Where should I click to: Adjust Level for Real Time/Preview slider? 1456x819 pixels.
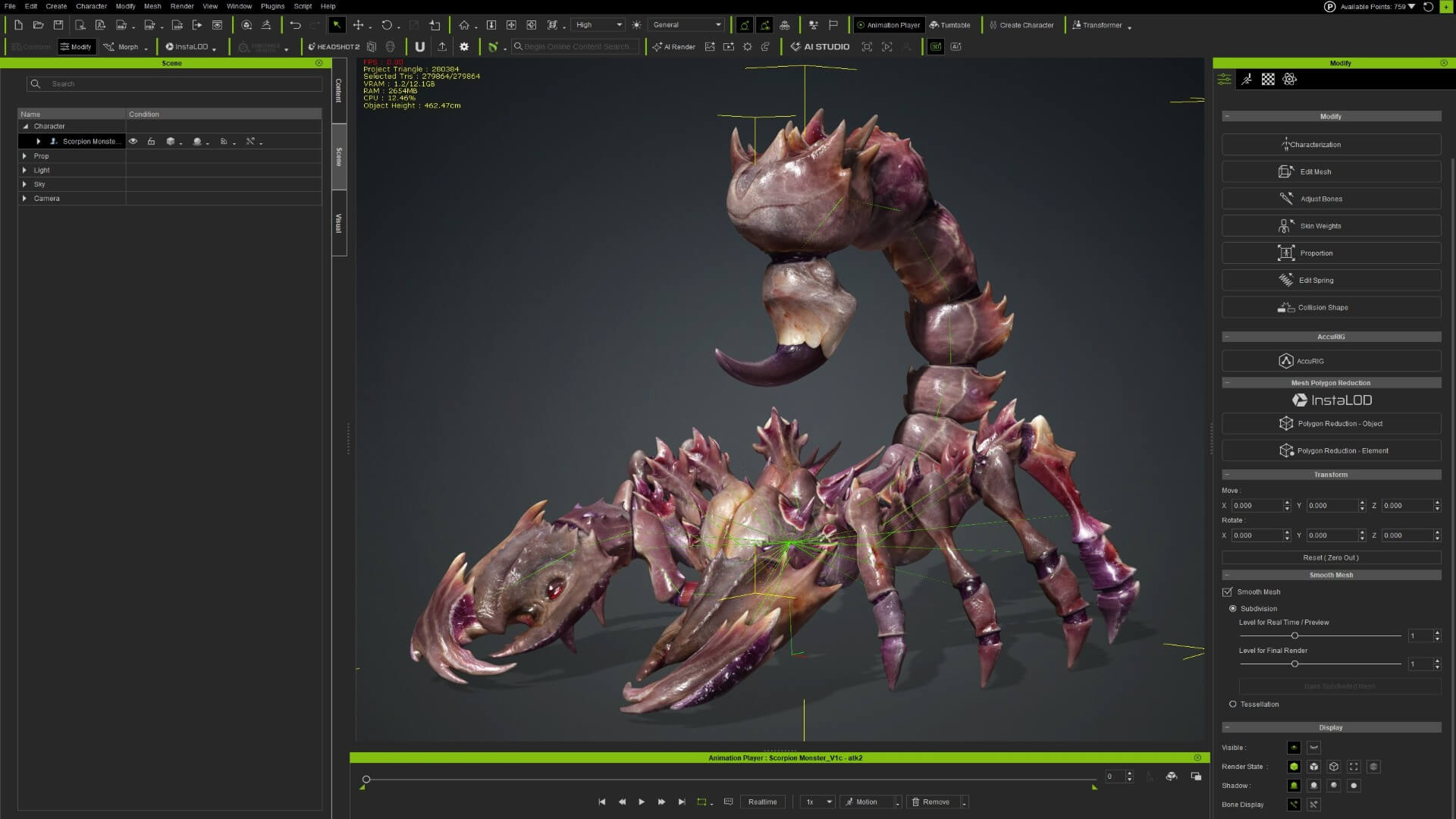click(1294, 636)
